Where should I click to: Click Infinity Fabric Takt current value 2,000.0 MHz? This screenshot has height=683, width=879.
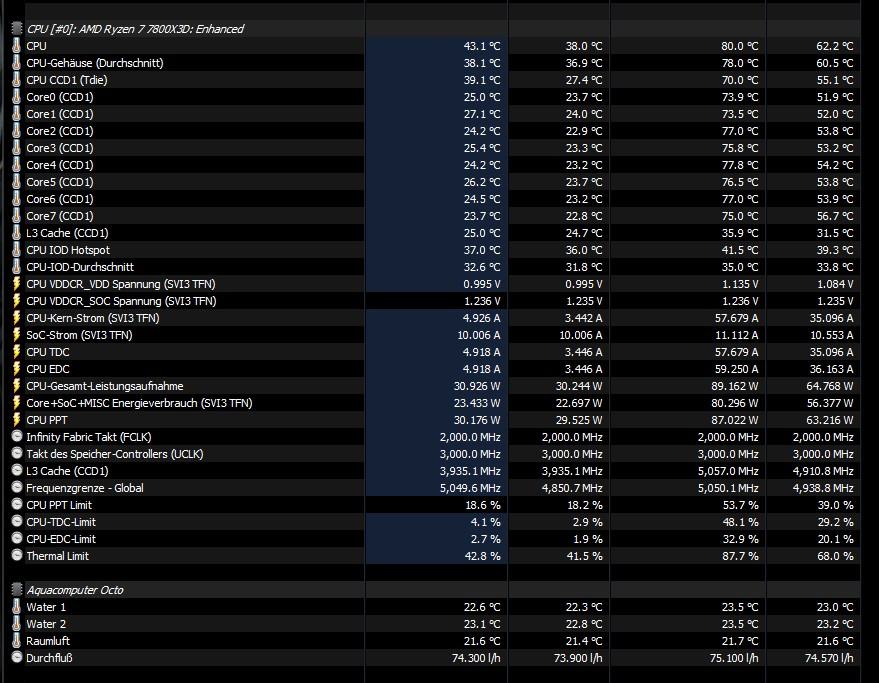click(470, 437)
